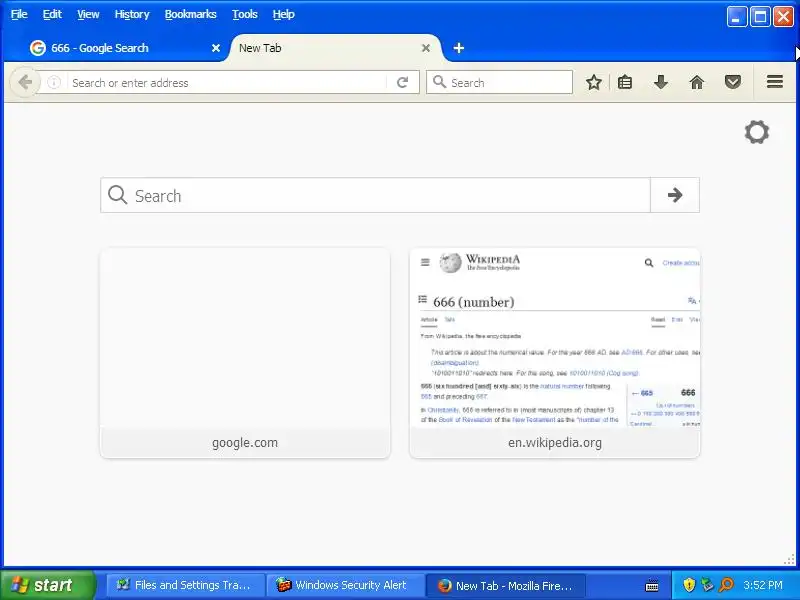Open the Help menu
800x600 pixels.
[283, 14]
